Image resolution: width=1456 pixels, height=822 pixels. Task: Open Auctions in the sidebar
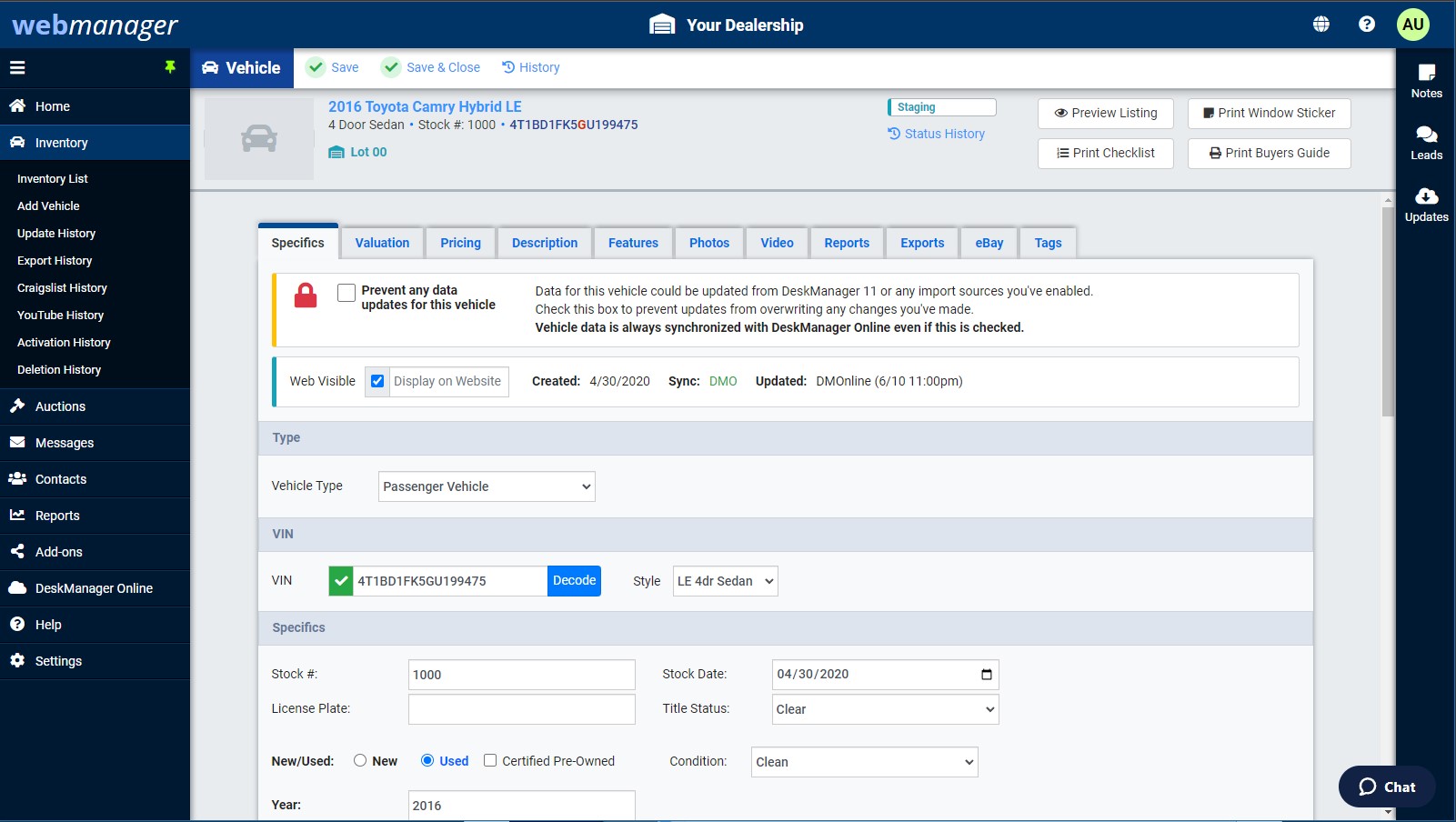95,406
